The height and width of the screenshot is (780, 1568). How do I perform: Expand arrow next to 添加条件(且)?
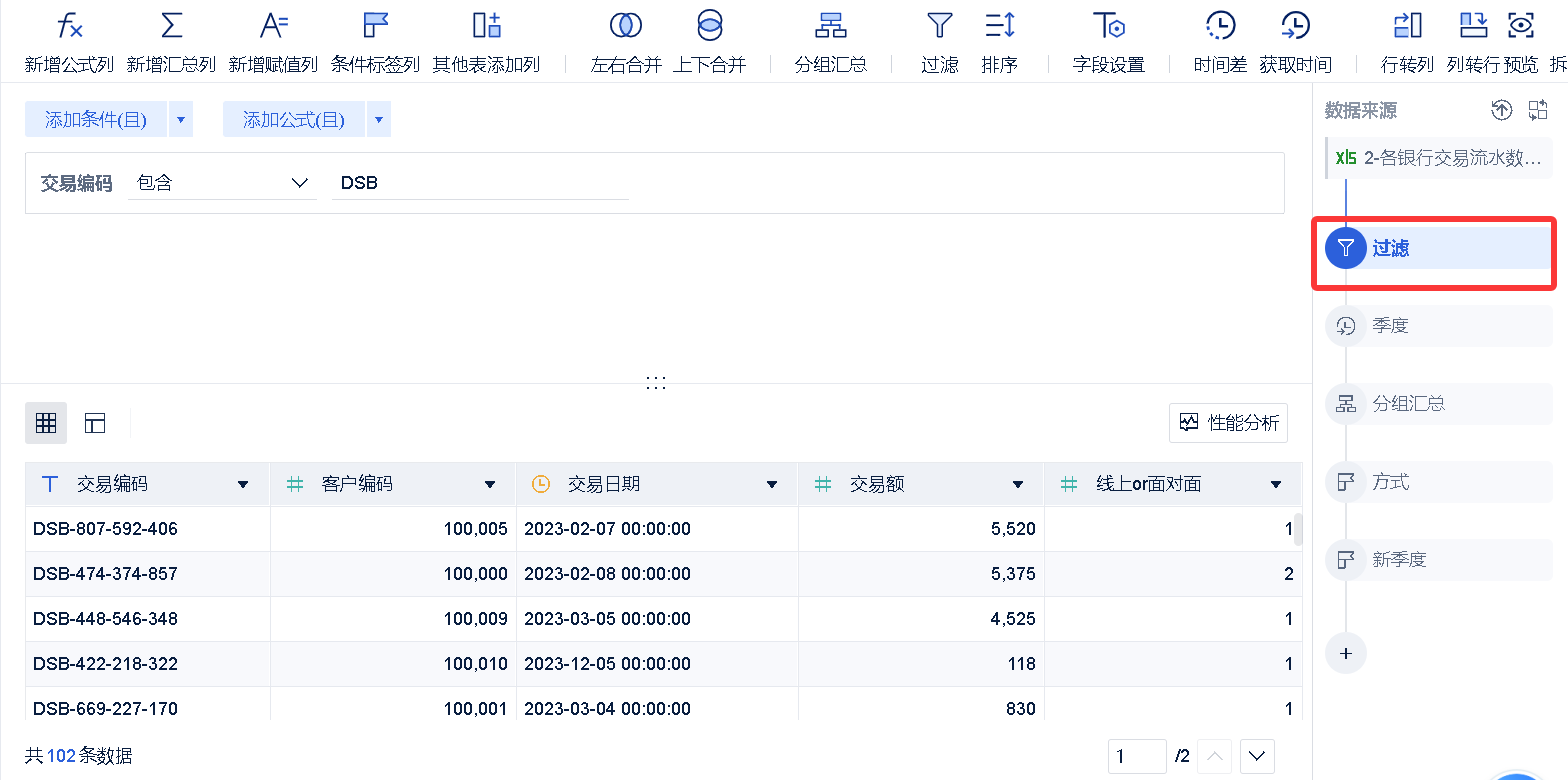click(x=181, y=120)
